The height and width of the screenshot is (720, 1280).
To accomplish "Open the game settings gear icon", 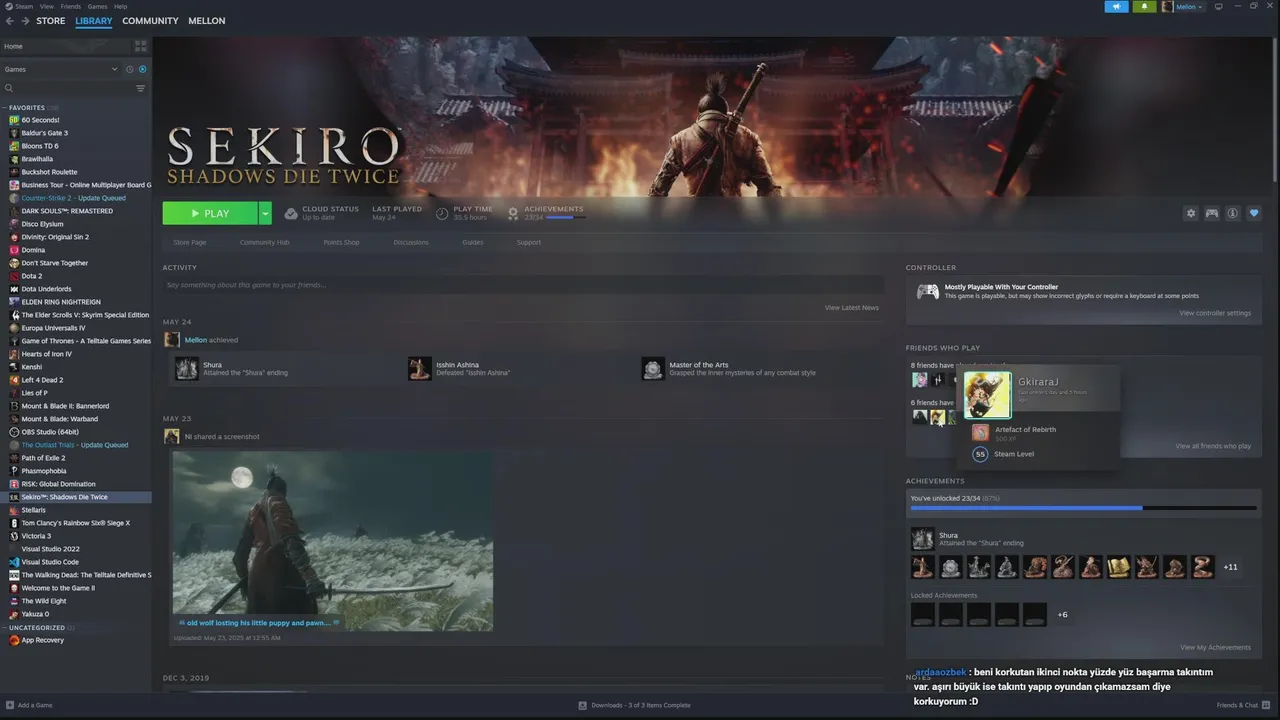I will pos(1191,213).
